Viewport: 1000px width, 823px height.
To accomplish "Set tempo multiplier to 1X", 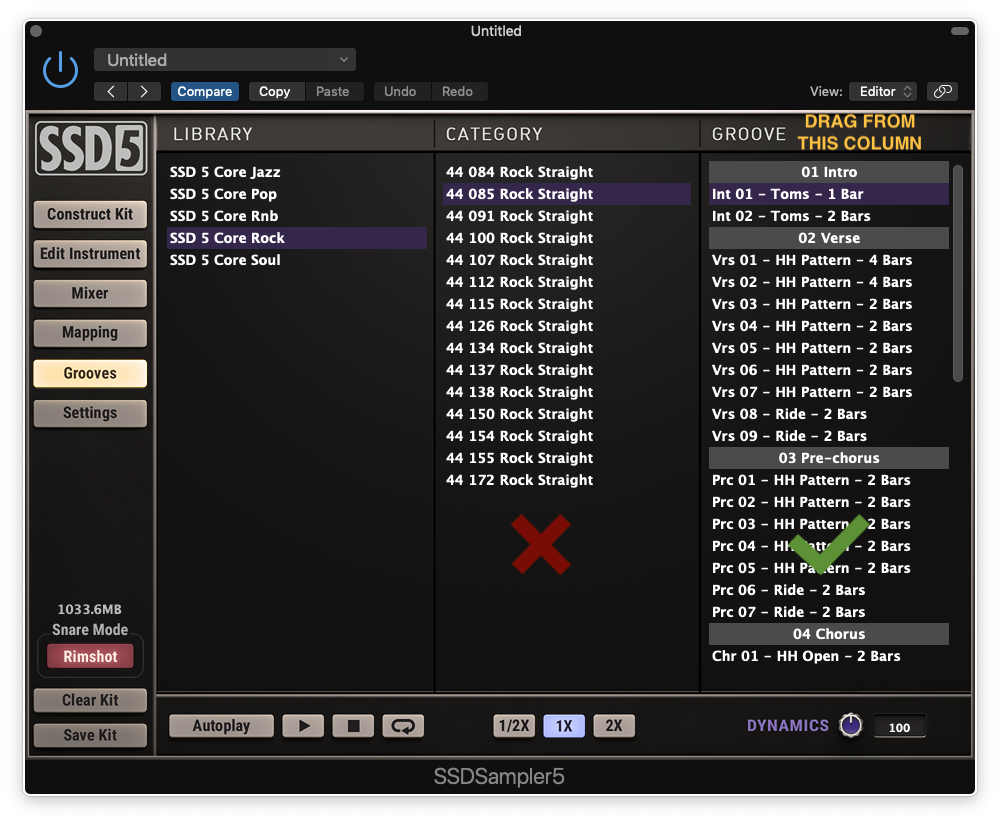I will pos(564,726).
